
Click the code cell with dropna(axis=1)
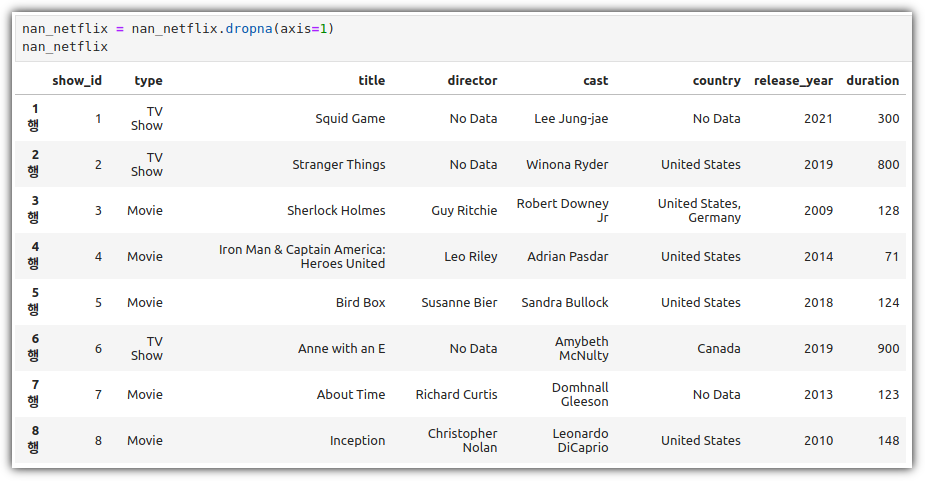click(463, 38)
